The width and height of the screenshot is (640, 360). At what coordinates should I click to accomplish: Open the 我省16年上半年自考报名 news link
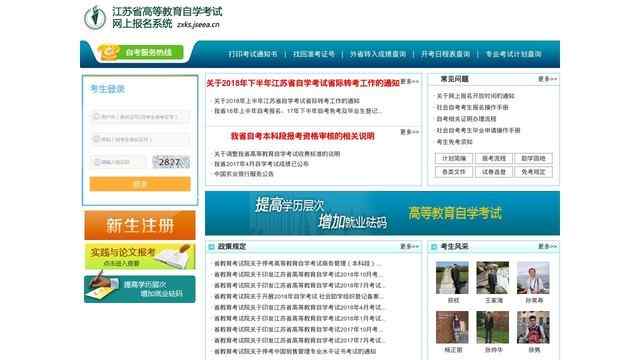[x=298, y=111]
